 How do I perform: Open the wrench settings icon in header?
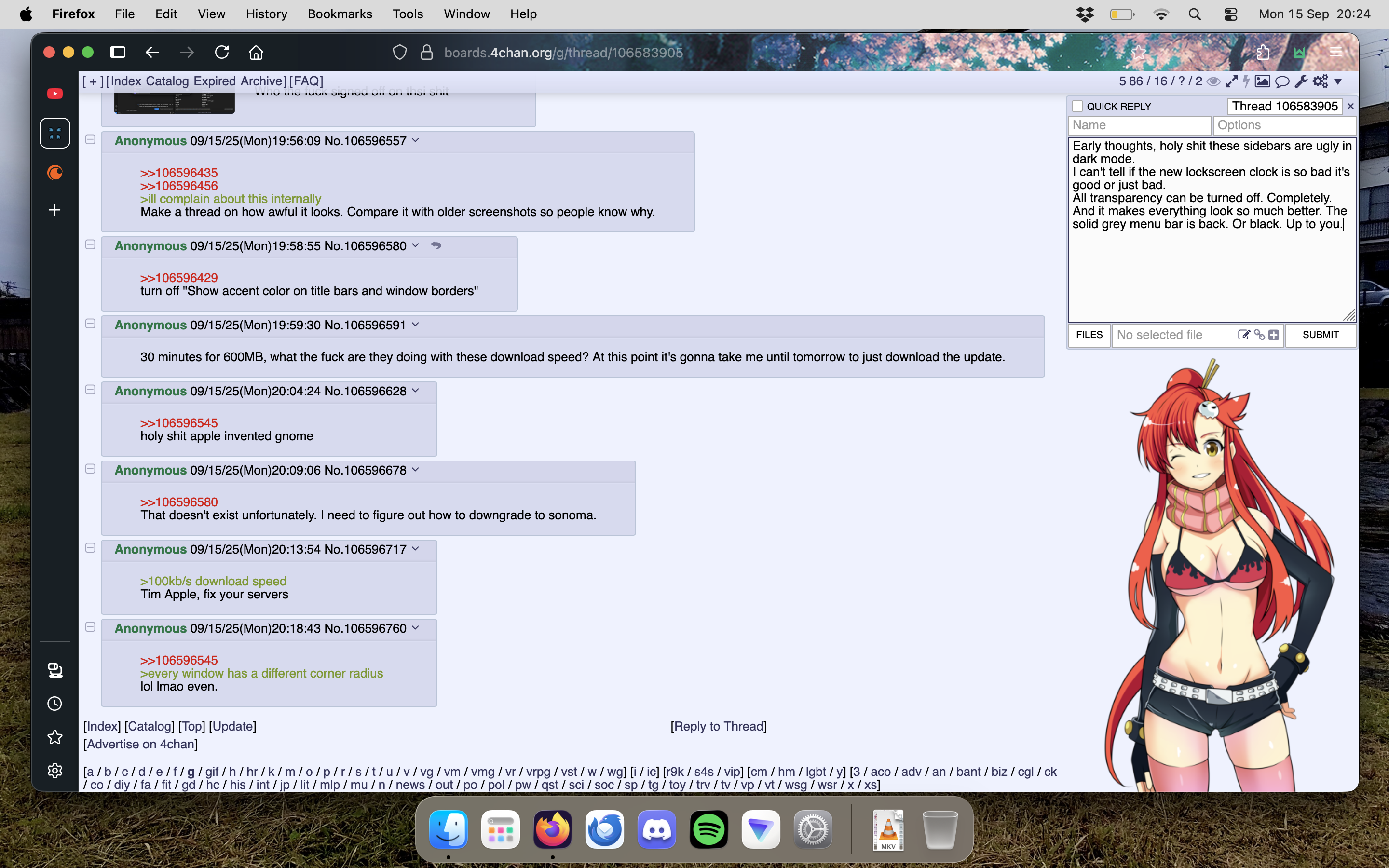tap(1301, 81)
